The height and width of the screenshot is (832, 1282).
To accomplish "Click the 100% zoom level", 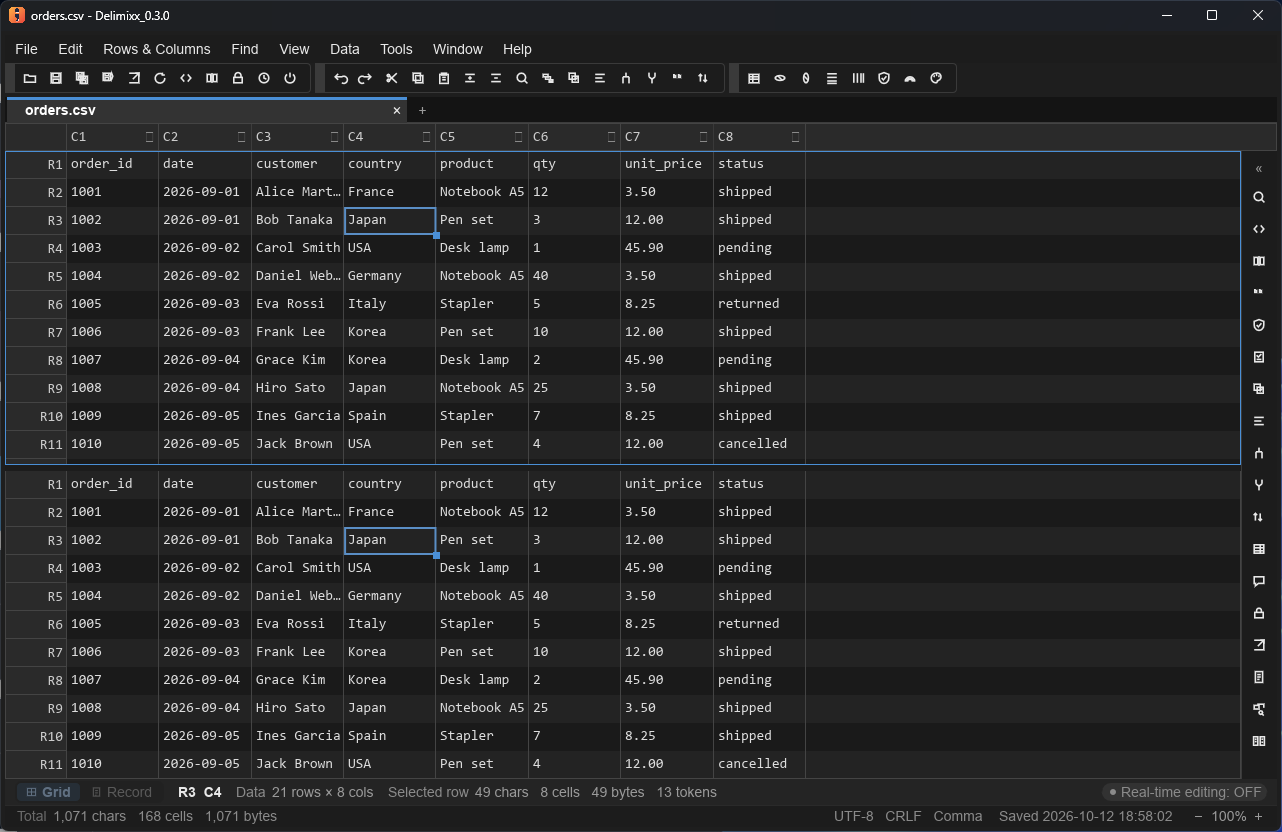I will (1229, 816).
